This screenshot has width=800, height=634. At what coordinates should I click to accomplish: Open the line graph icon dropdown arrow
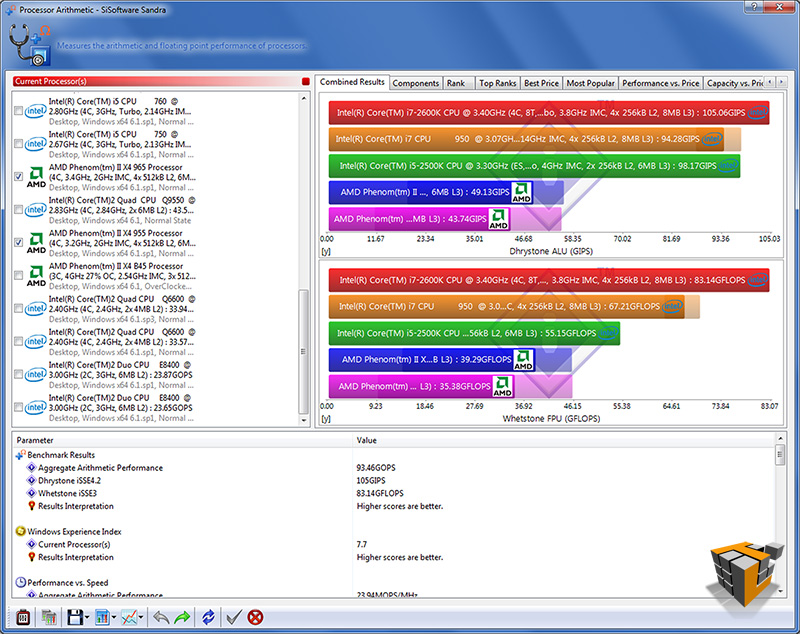pyautogui.click(x=141, y=618)
